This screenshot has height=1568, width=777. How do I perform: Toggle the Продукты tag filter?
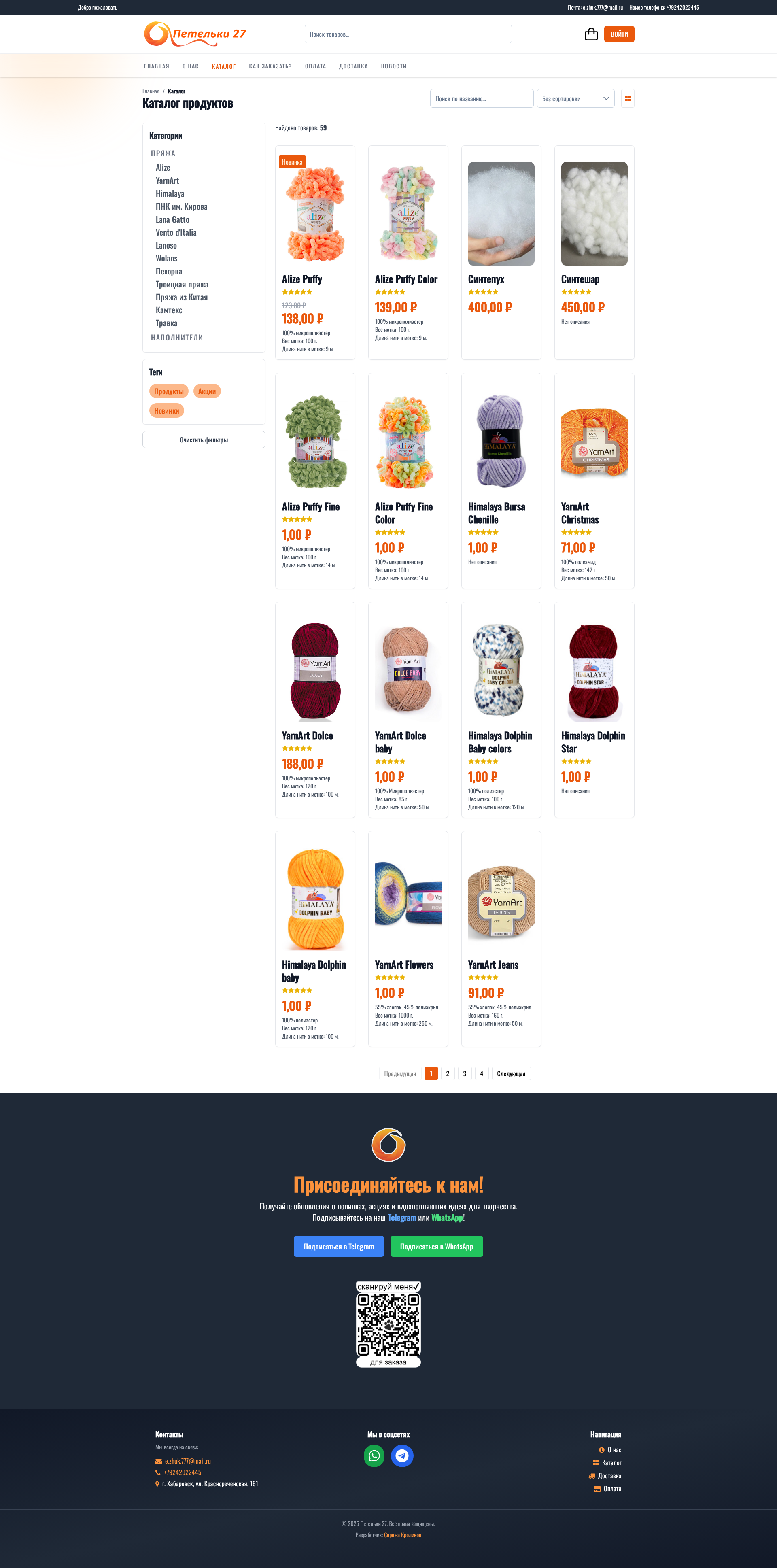coord(168,391)
